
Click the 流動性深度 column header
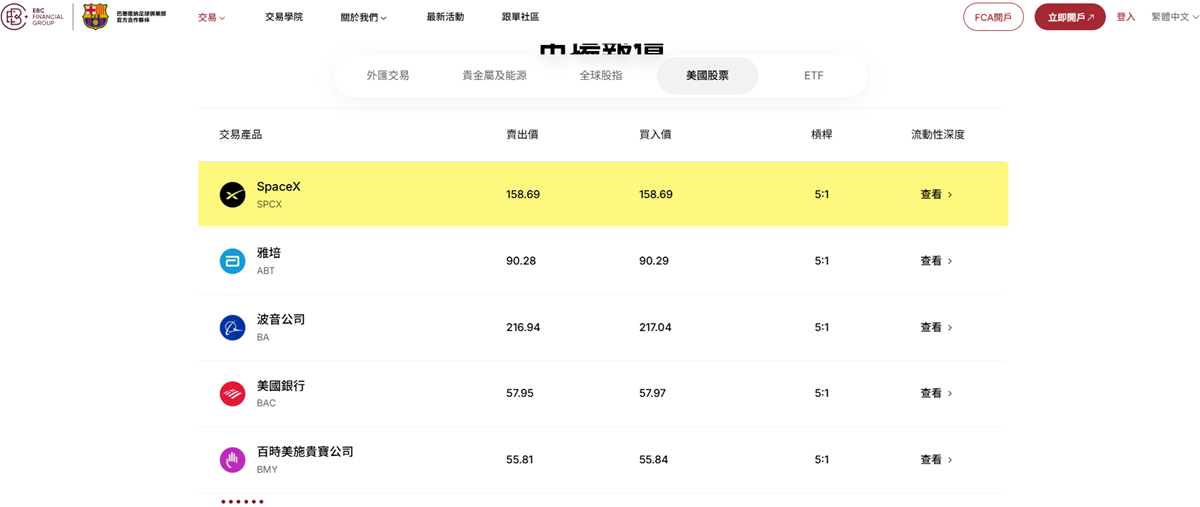[938, 134]
